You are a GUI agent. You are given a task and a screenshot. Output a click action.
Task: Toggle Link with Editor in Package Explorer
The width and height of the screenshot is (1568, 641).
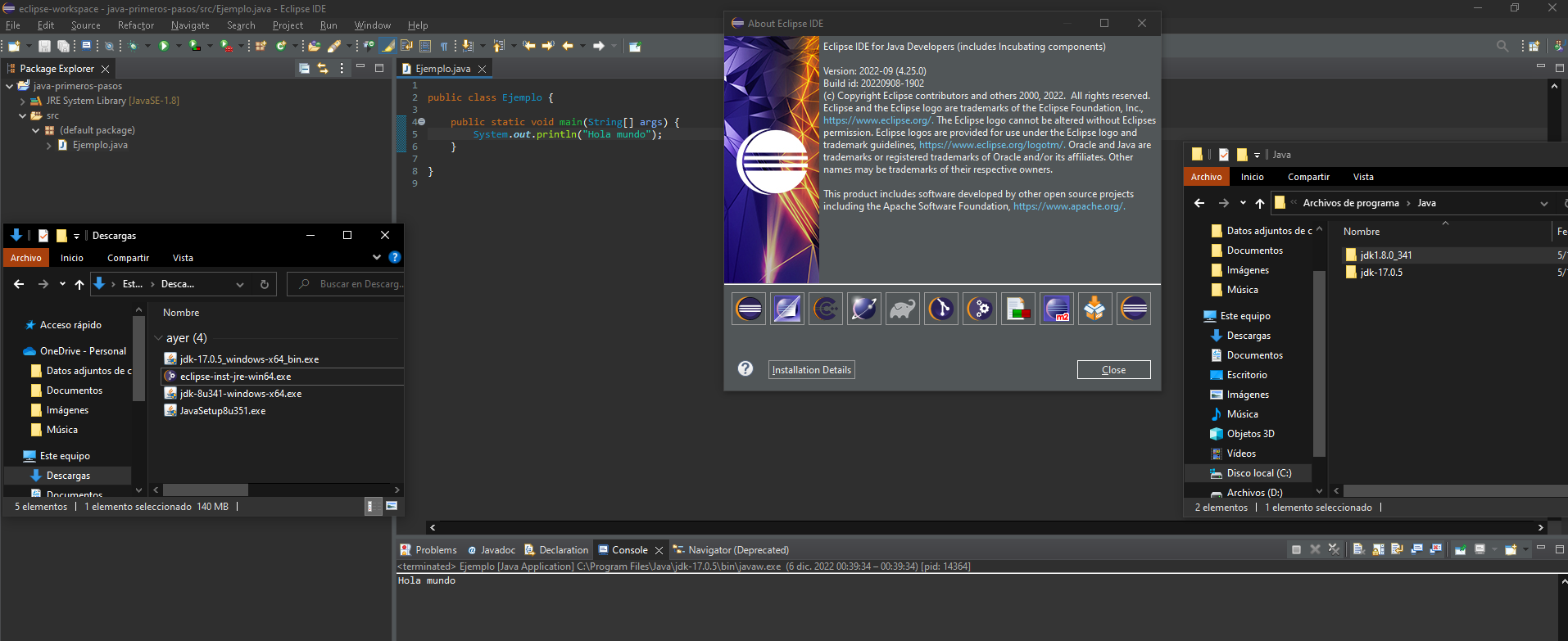click(x=323, y=69)
